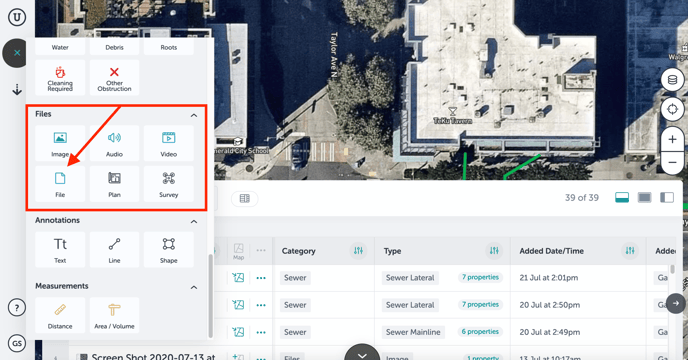Show 20 Jul 2:50pm Sewer Lateral on map
Viewport: 688px width, 360px height.
point(238,305)
